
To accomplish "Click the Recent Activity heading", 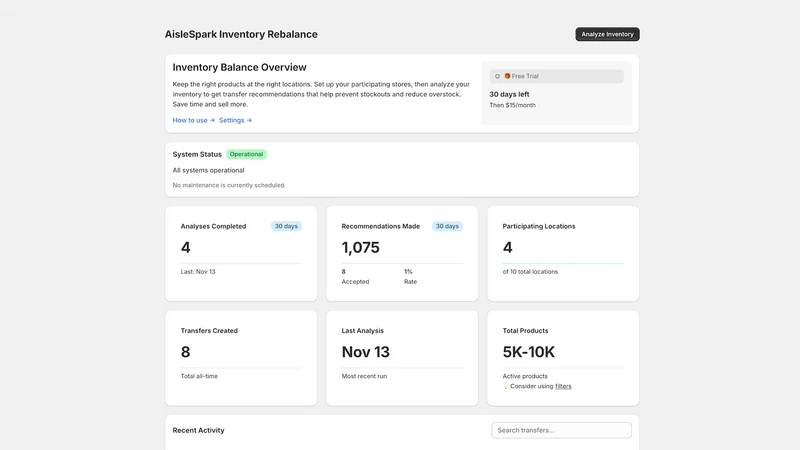I will tap(198, 430).
